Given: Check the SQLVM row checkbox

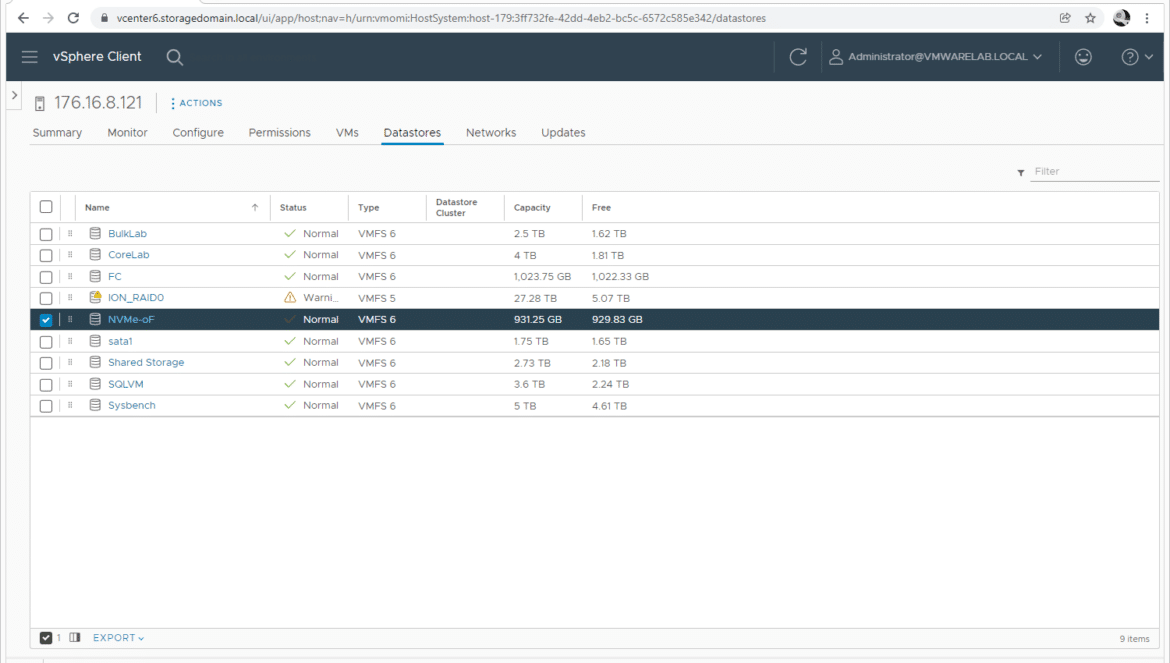Looking at the screenshot, I should (x=46, y=385).
